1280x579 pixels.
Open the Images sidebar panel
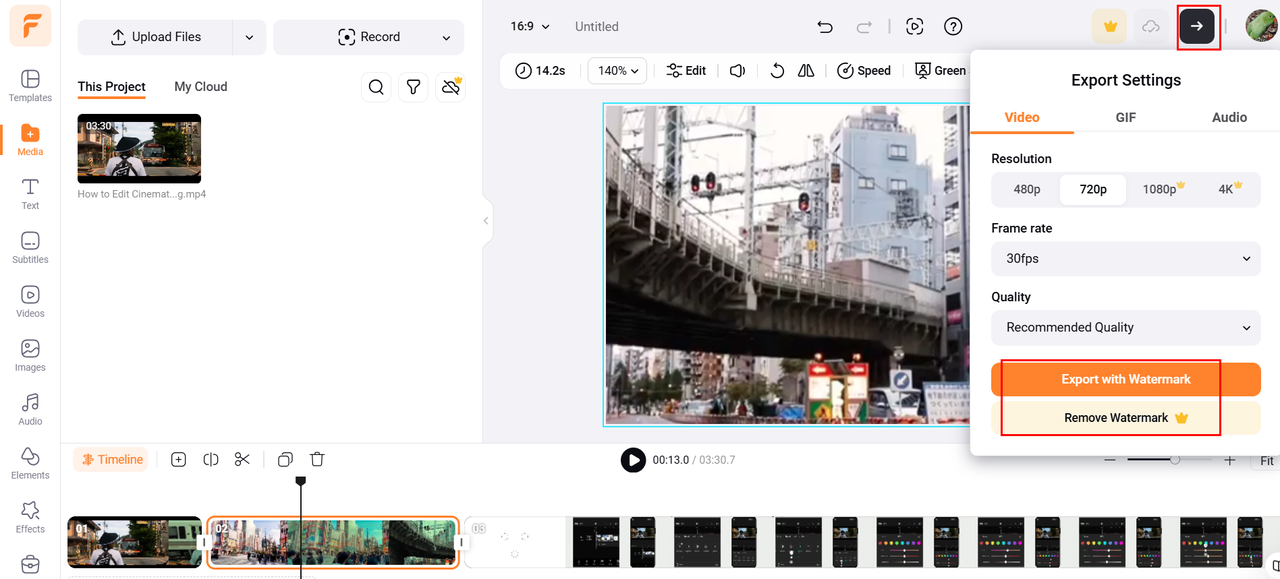[x=30, y=356]
